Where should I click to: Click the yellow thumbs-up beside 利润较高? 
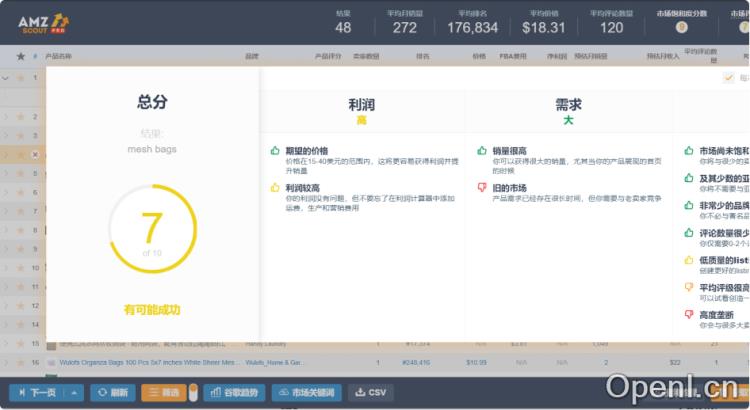pos(275,187)
